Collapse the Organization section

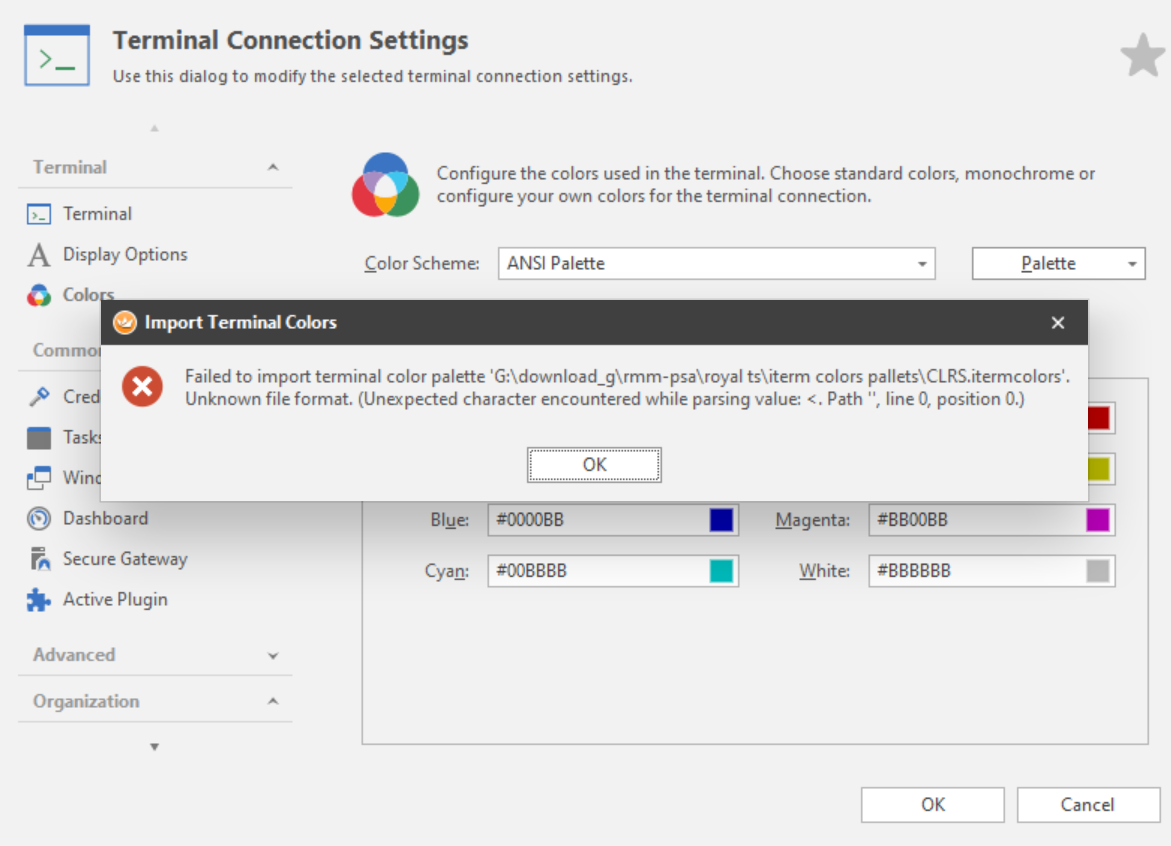tap(273, 702)
